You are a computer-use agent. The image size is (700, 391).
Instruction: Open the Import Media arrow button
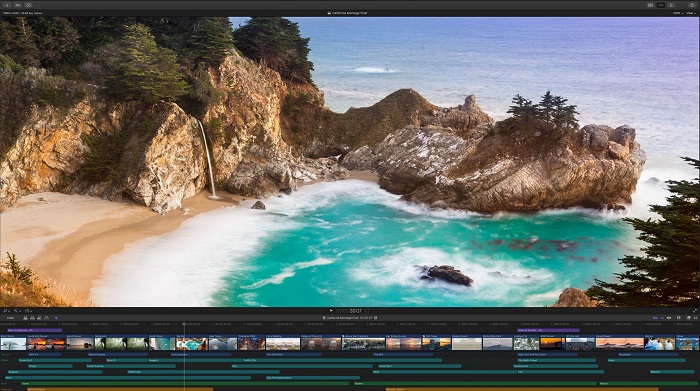click(x=7, y=5)
